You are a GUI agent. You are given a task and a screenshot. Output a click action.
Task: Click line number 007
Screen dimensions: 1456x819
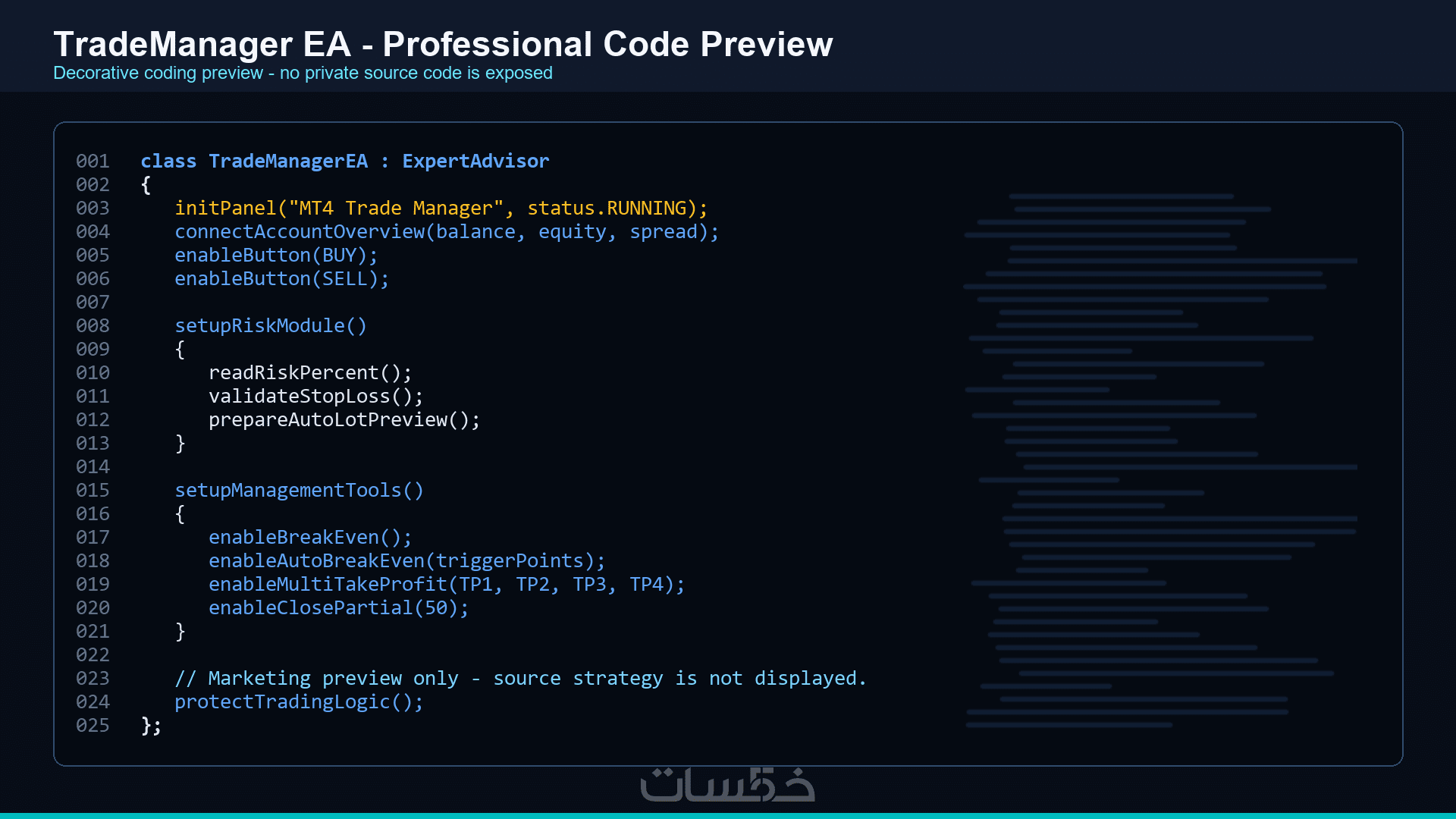93,303
